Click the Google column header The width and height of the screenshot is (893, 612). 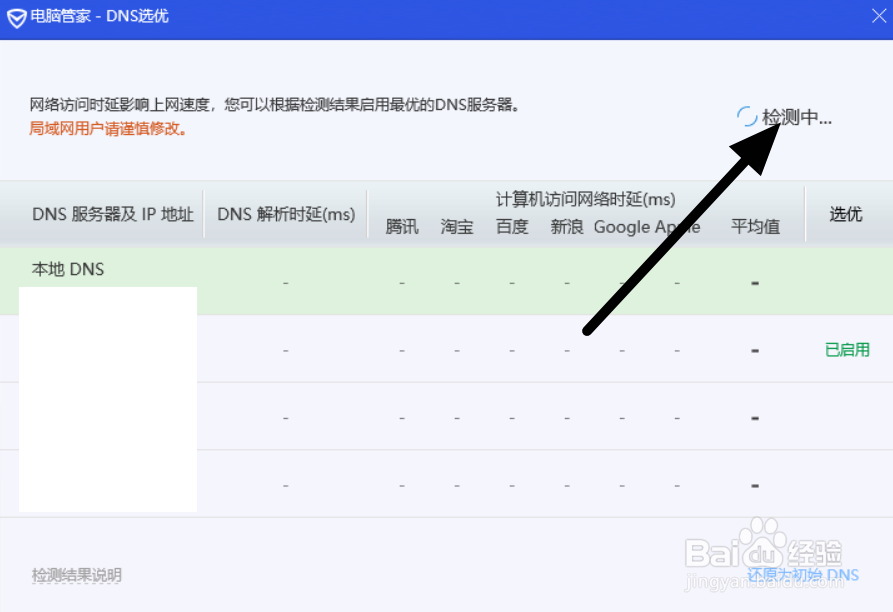[x=622, y=227]
